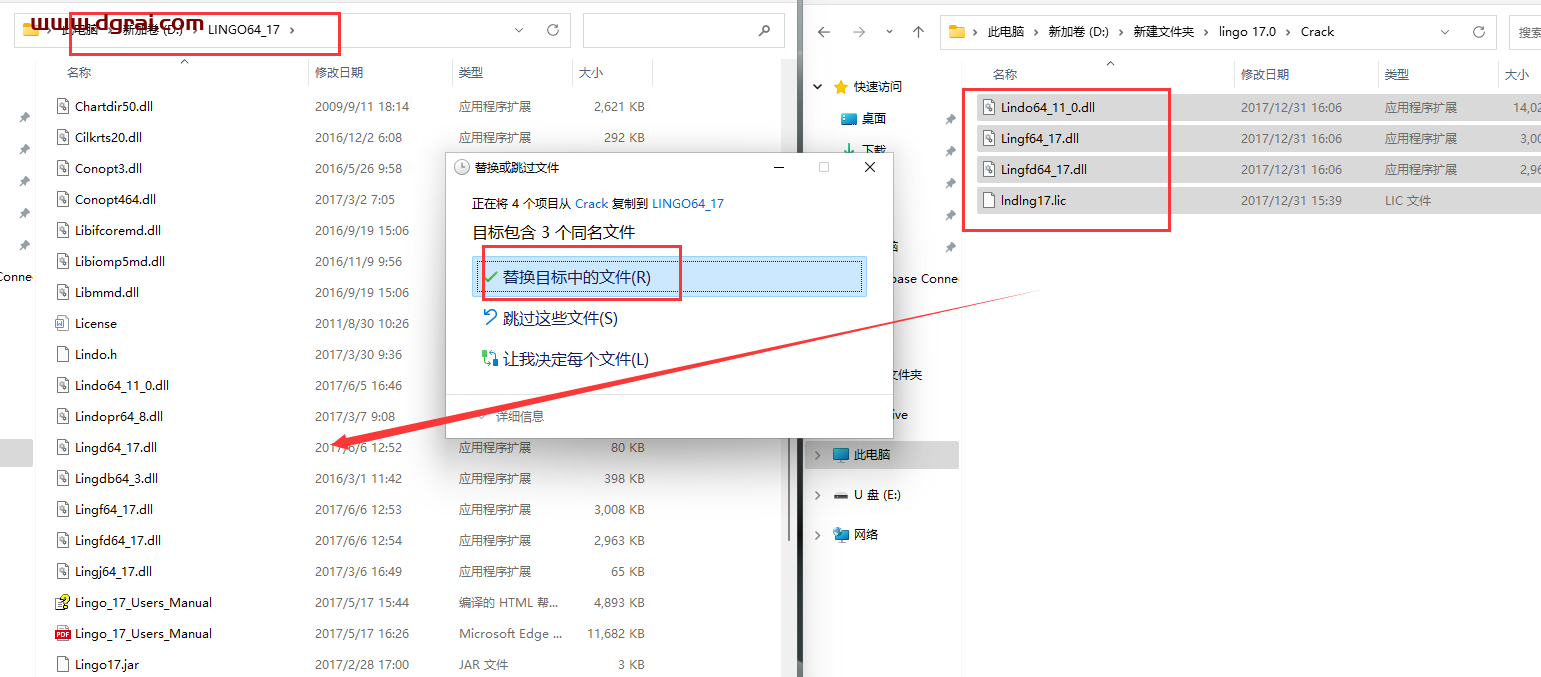Viewport: 1541px width, 677px height.
Task: Select Cilkrts20.dll in LINGO64_17 folder
Action: (x=108, y=137)
